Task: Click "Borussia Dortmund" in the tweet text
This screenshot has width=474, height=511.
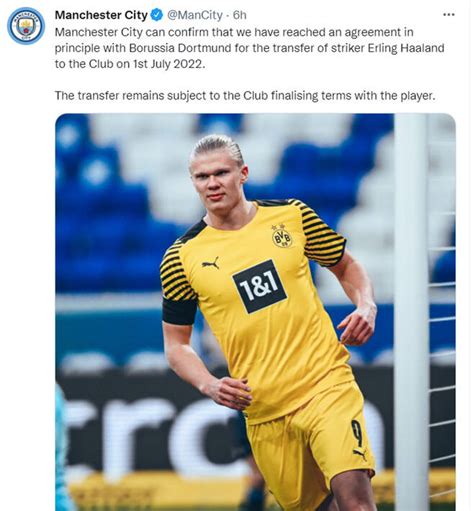Action: [180, 48]
